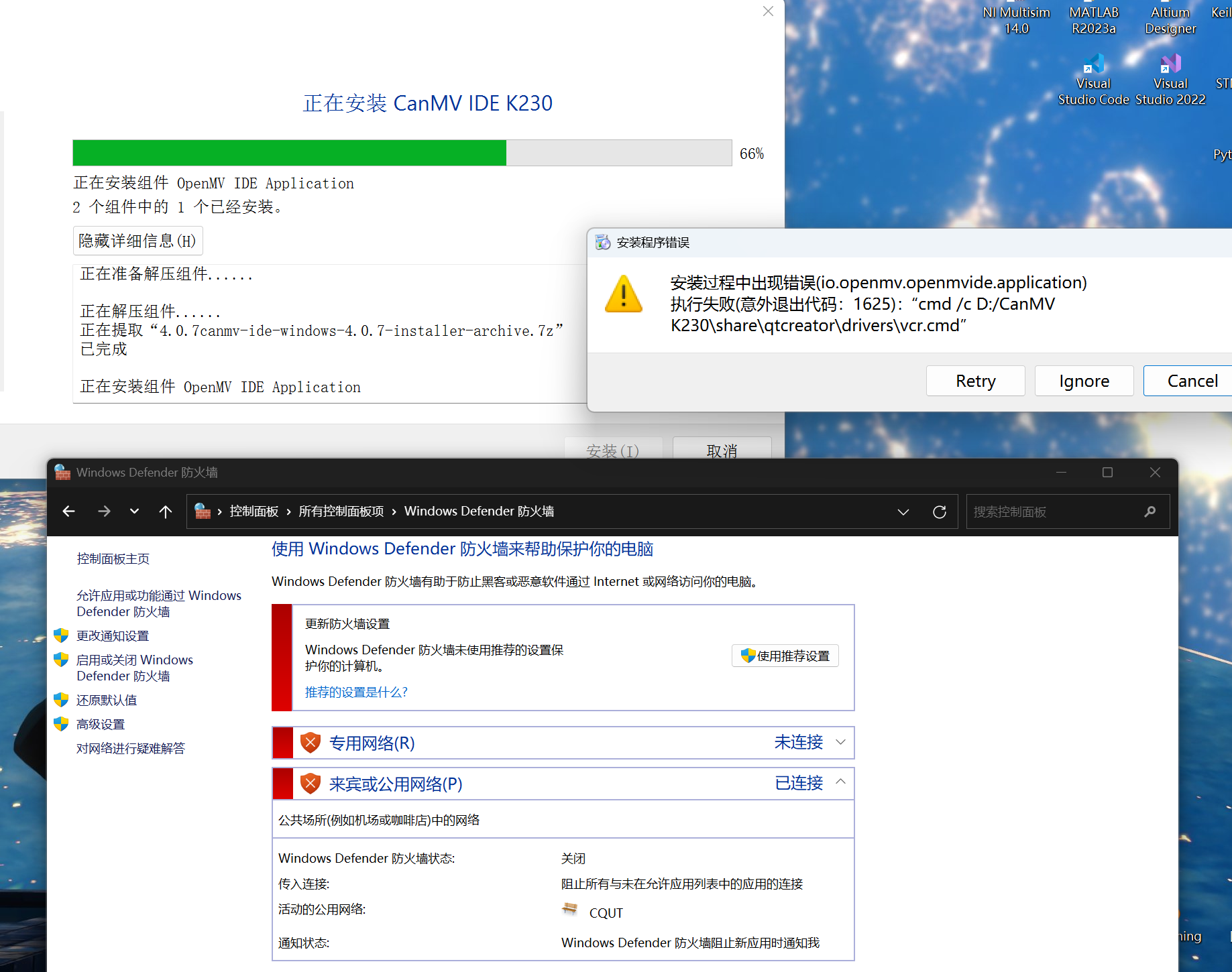Click Retry in the installer error dialog

point(975,381)
